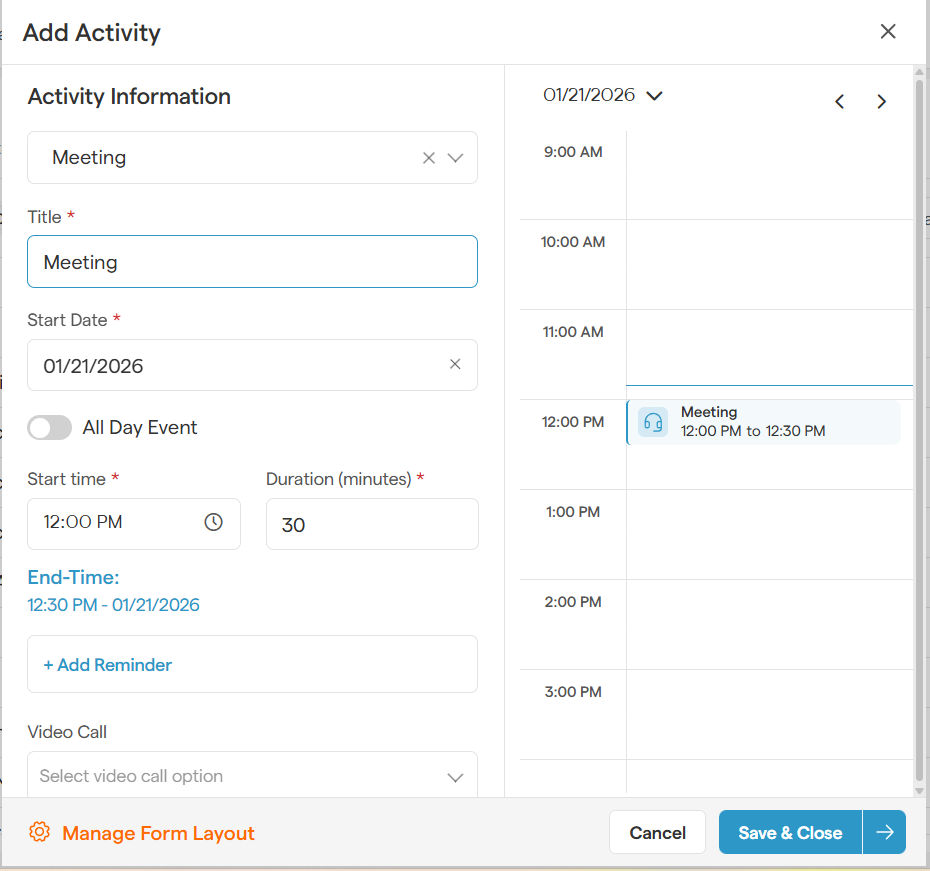The height and width of the screenshot is (871, 930).
Task: Click the gear icon beside Manage Form Layout
Action: point(40,832)
